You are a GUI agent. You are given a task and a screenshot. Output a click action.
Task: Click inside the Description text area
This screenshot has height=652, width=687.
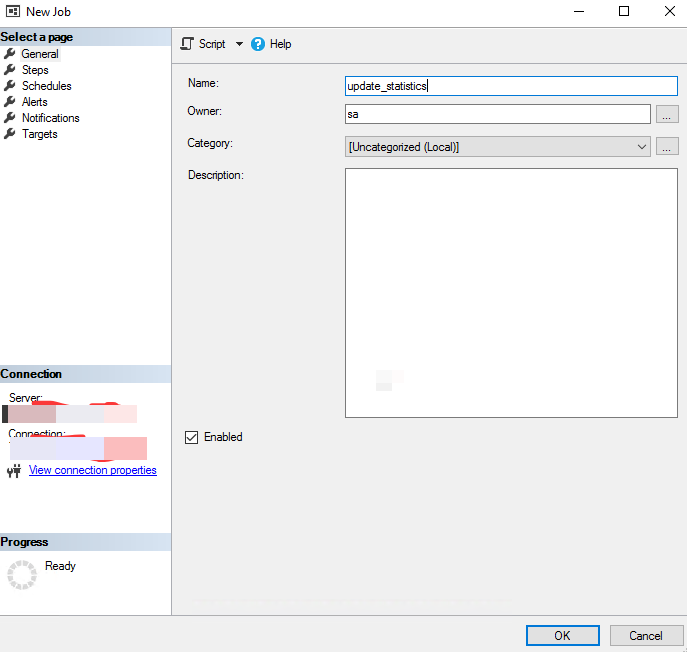(x=511, y=293)
